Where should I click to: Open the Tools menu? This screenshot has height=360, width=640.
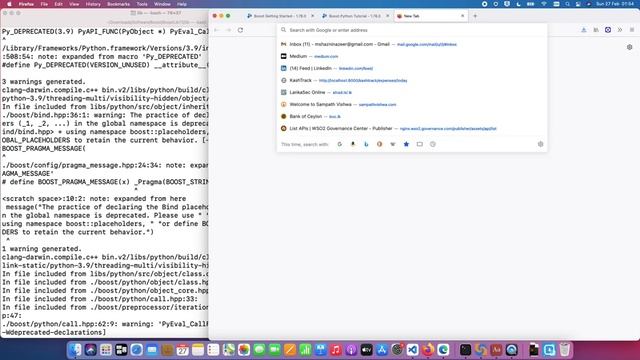(x=142, y=4)
